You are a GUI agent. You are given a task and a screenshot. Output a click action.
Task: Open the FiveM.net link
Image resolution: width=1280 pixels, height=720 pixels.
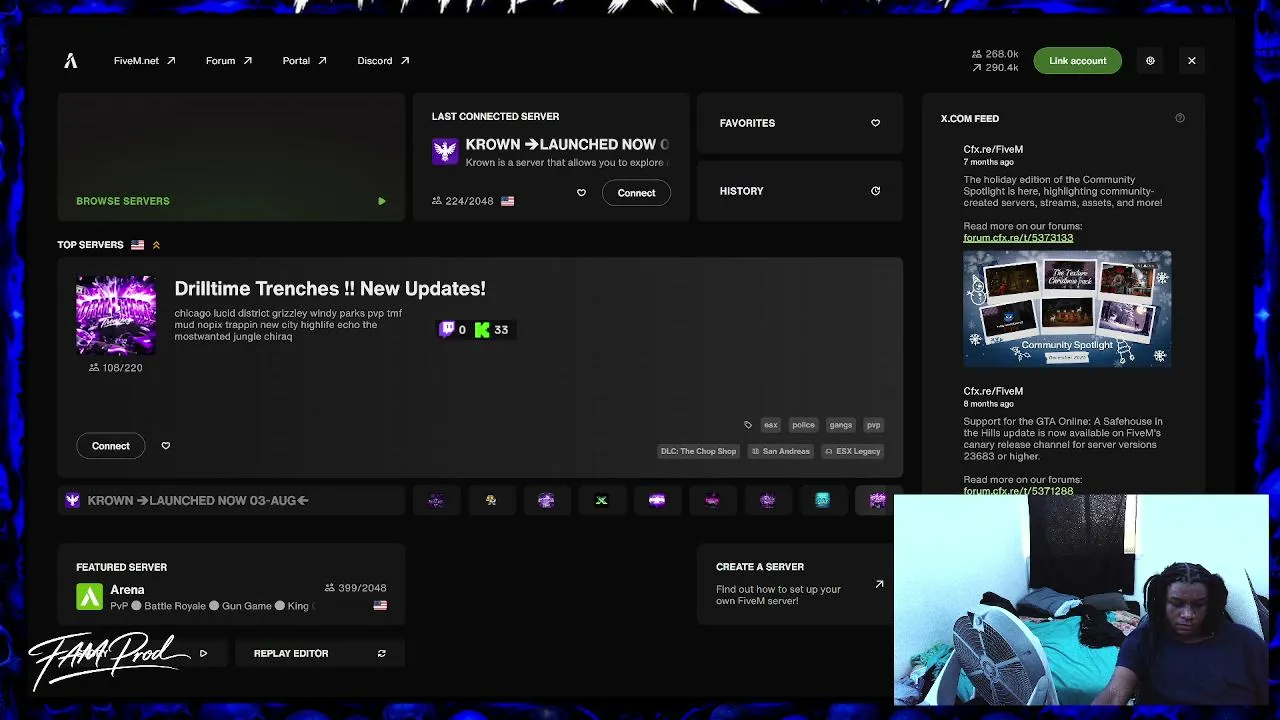[145, 61]
